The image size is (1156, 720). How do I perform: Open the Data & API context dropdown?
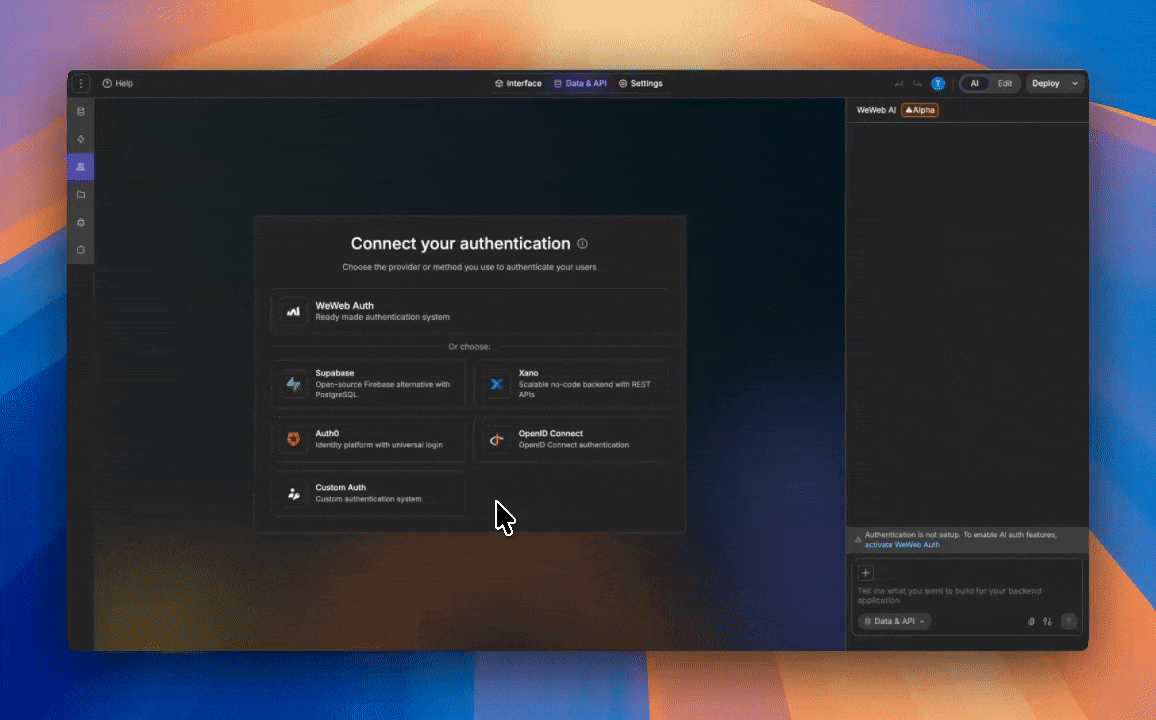[x=894, y=621]
